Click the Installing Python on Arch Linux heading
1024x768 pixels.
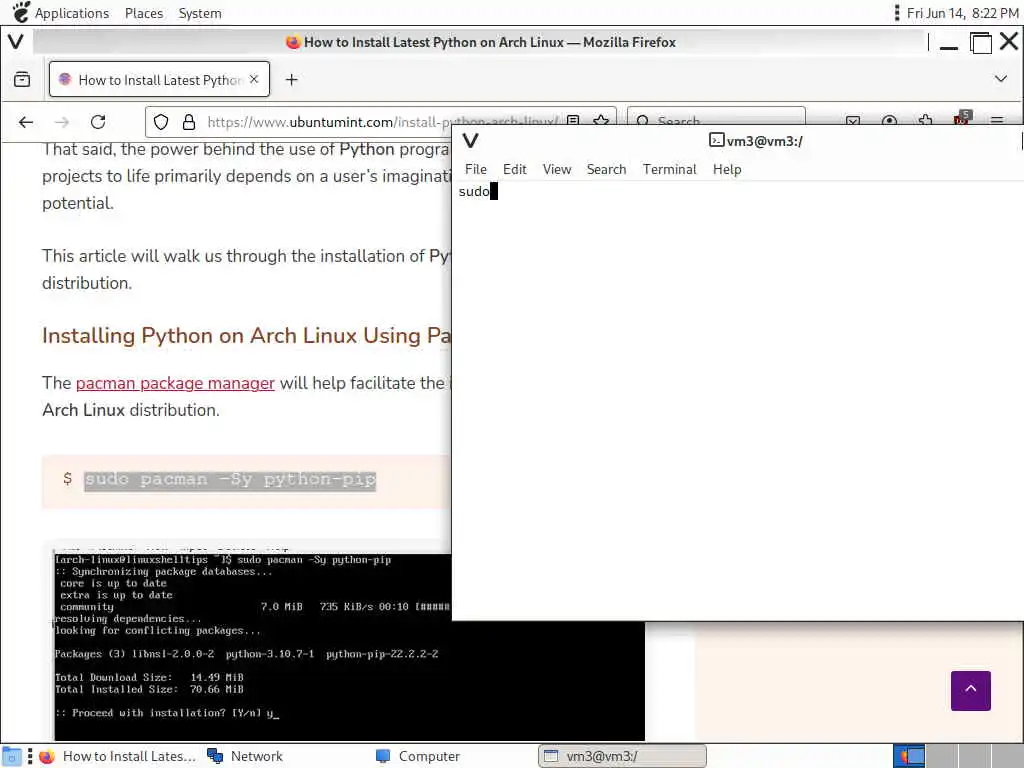[246, 336]
